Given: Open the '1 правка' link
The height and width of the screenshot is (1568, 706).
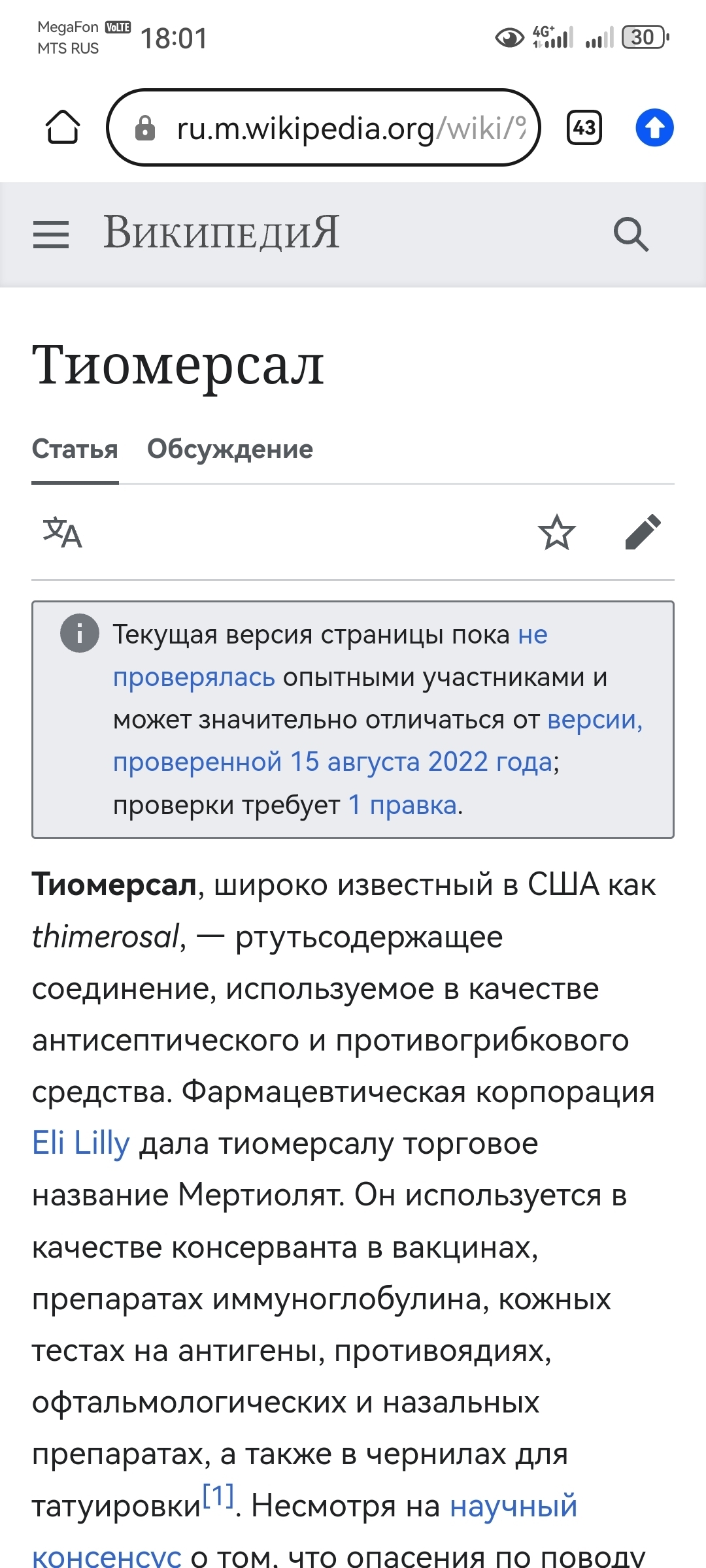Looking at the screenshot, I should point(403,805).
